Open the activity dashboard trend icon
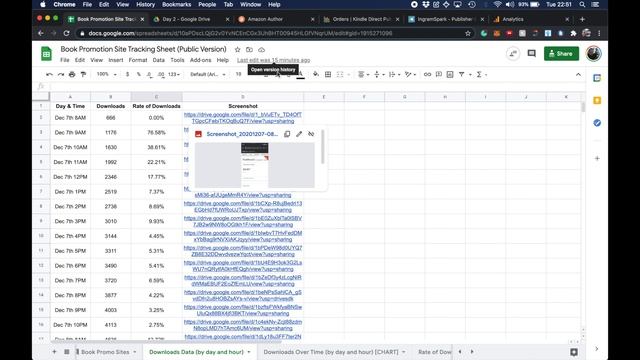 [x=513, y=53]
